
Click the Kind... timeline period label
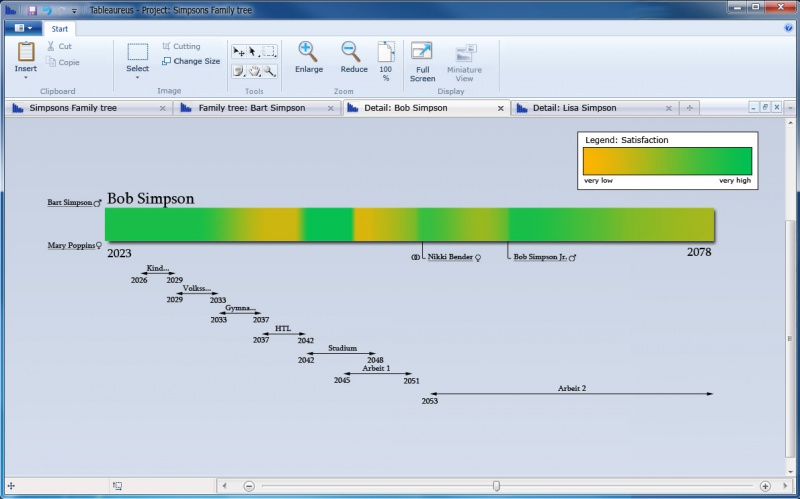coord(158,268)
